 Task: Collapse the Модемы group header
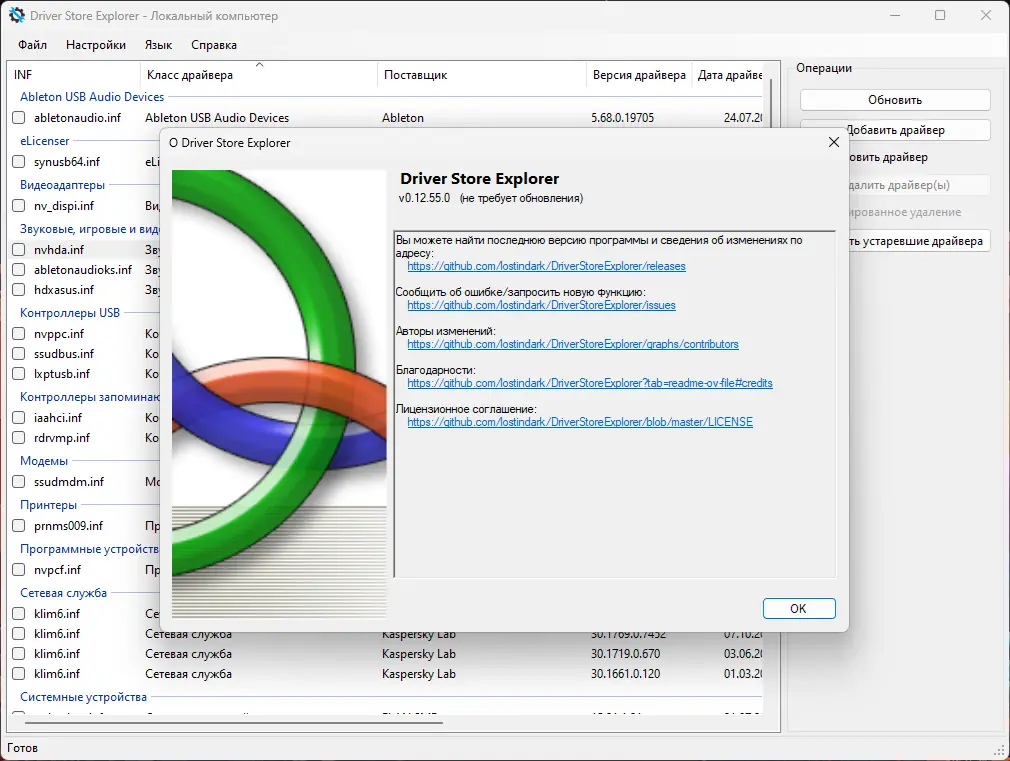[x=44, y=461]
